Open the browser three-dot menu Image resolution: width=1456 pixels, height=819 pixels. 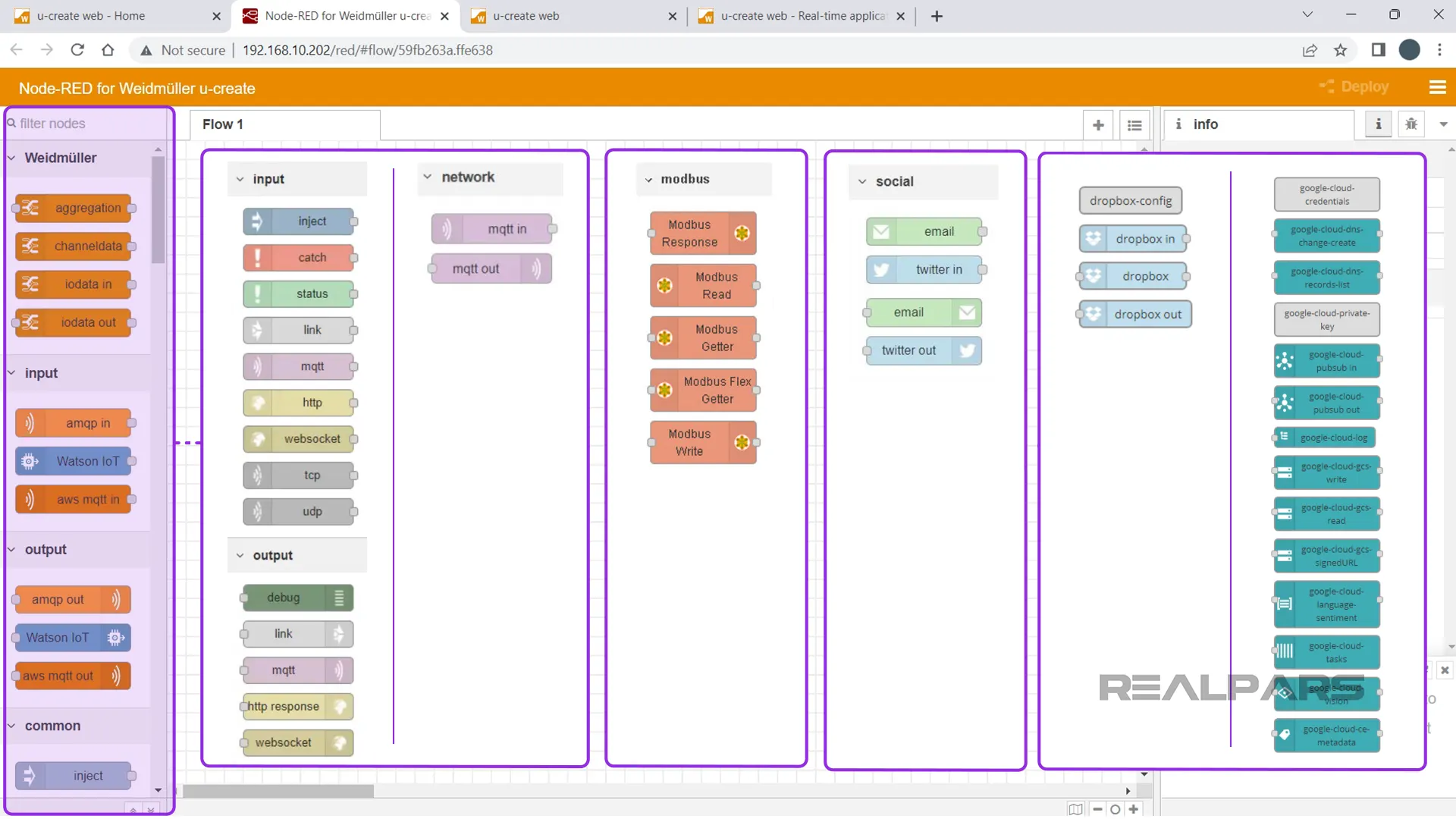pyautogui.click(x=1439, y=50)
